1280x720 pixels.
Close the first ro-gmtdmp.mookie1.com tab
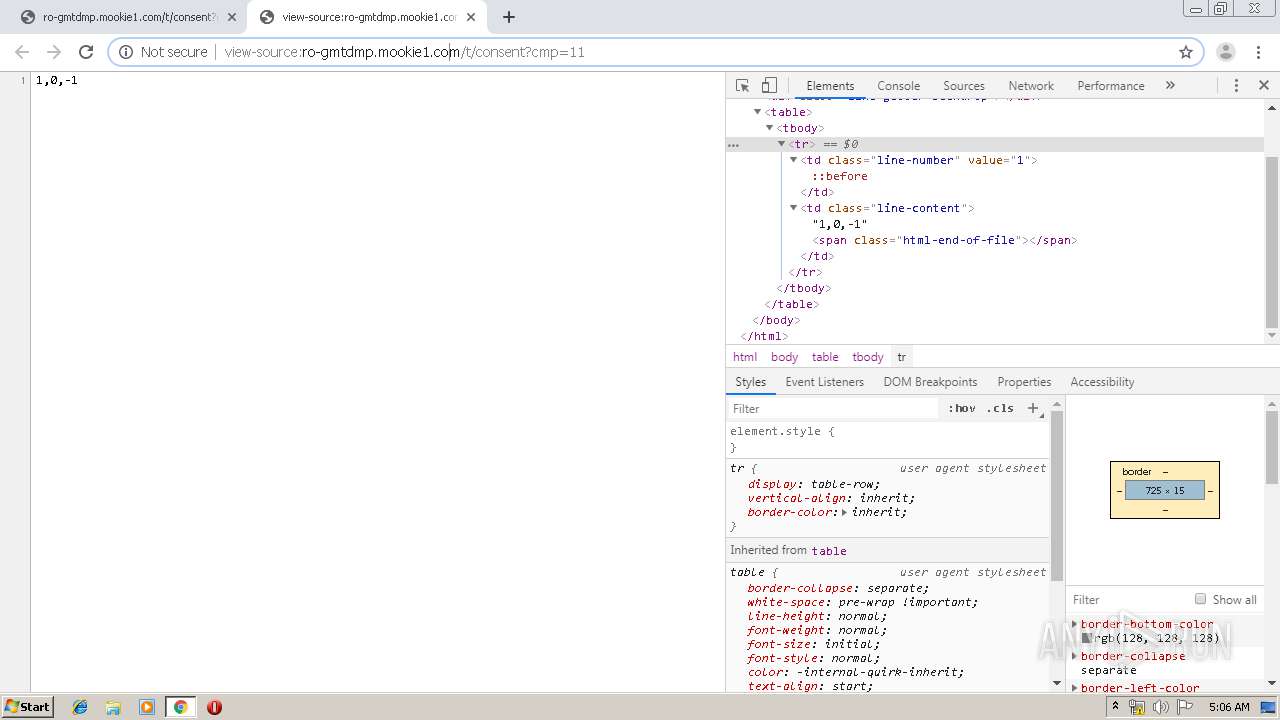[232, 17]
